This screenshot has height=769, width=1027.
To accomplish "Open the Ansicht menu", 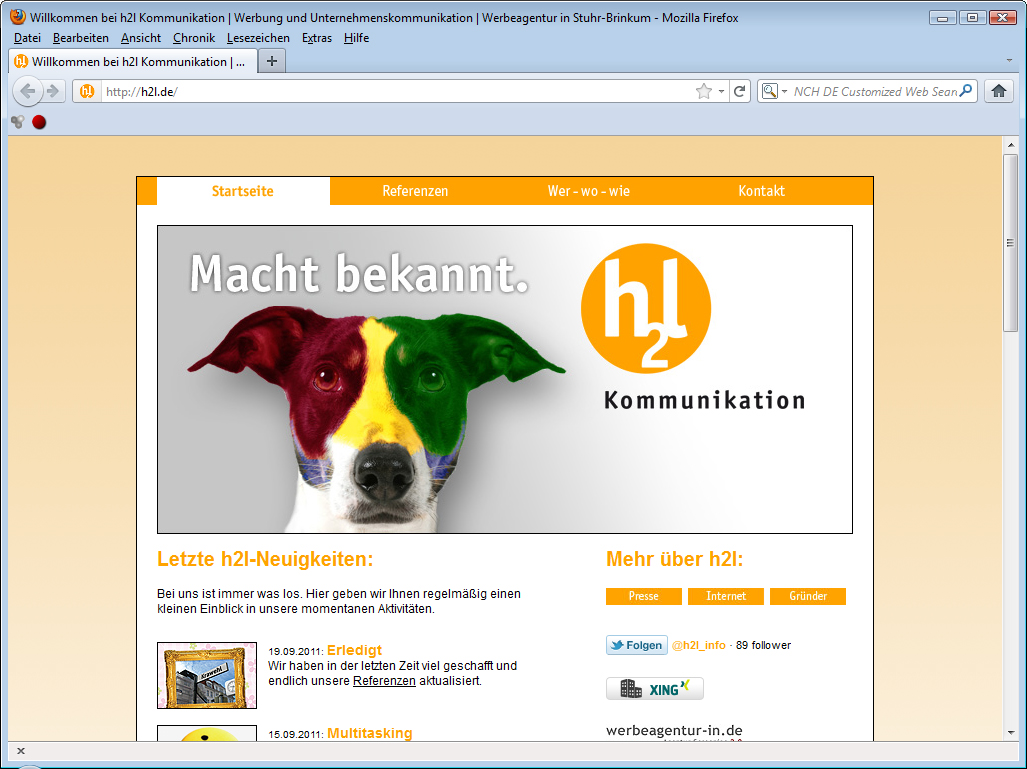I will click(141, 38).
